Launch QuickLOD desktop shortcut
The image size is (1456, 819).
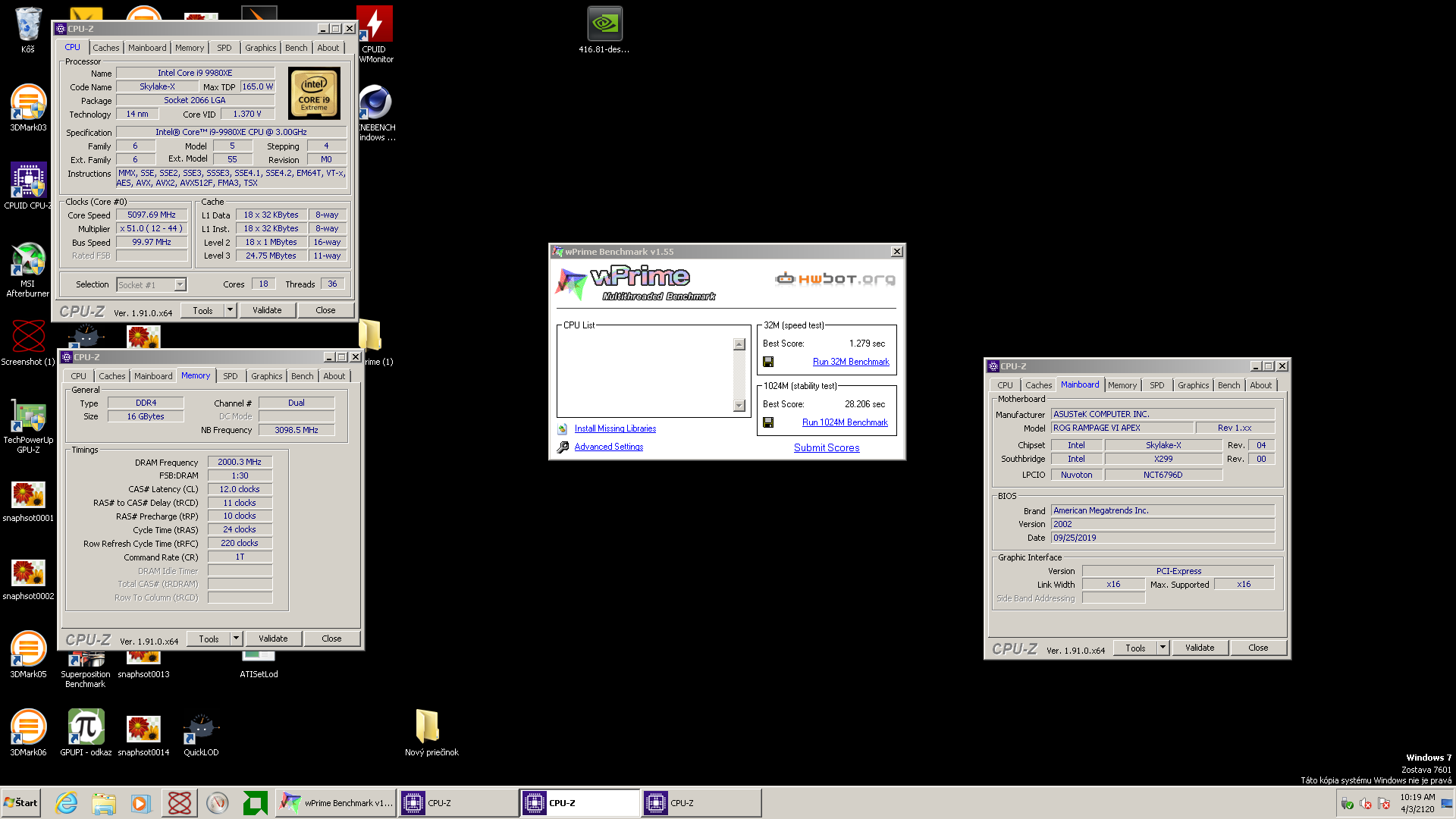coord(201,733)
